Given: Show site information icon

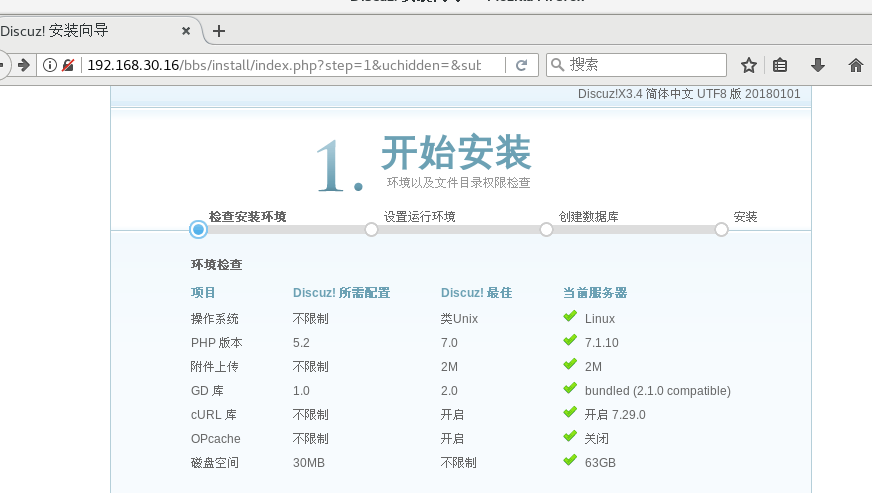Looking at the screenshot, I should click(x=49, y=65).
